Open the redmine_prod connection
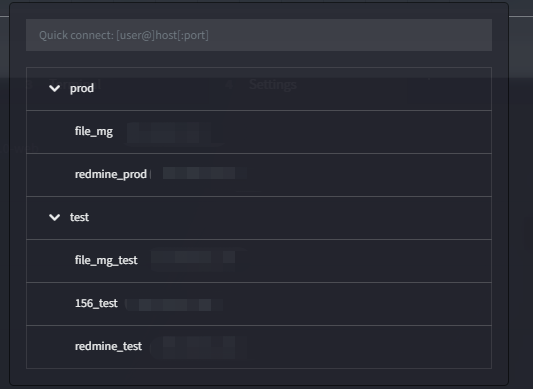Screen dimensions: 533x389 pyautogui.click(x=259, y=175)
